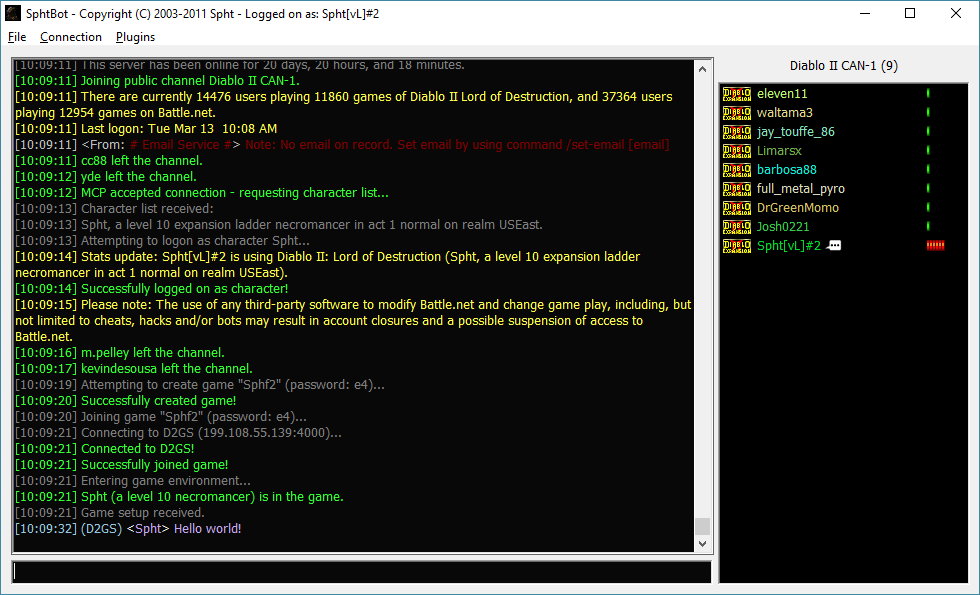Click the Diablo icon beside barbosa88
Image resolution: width=980 pixels, height=595 pixels.
coord(737,169)
